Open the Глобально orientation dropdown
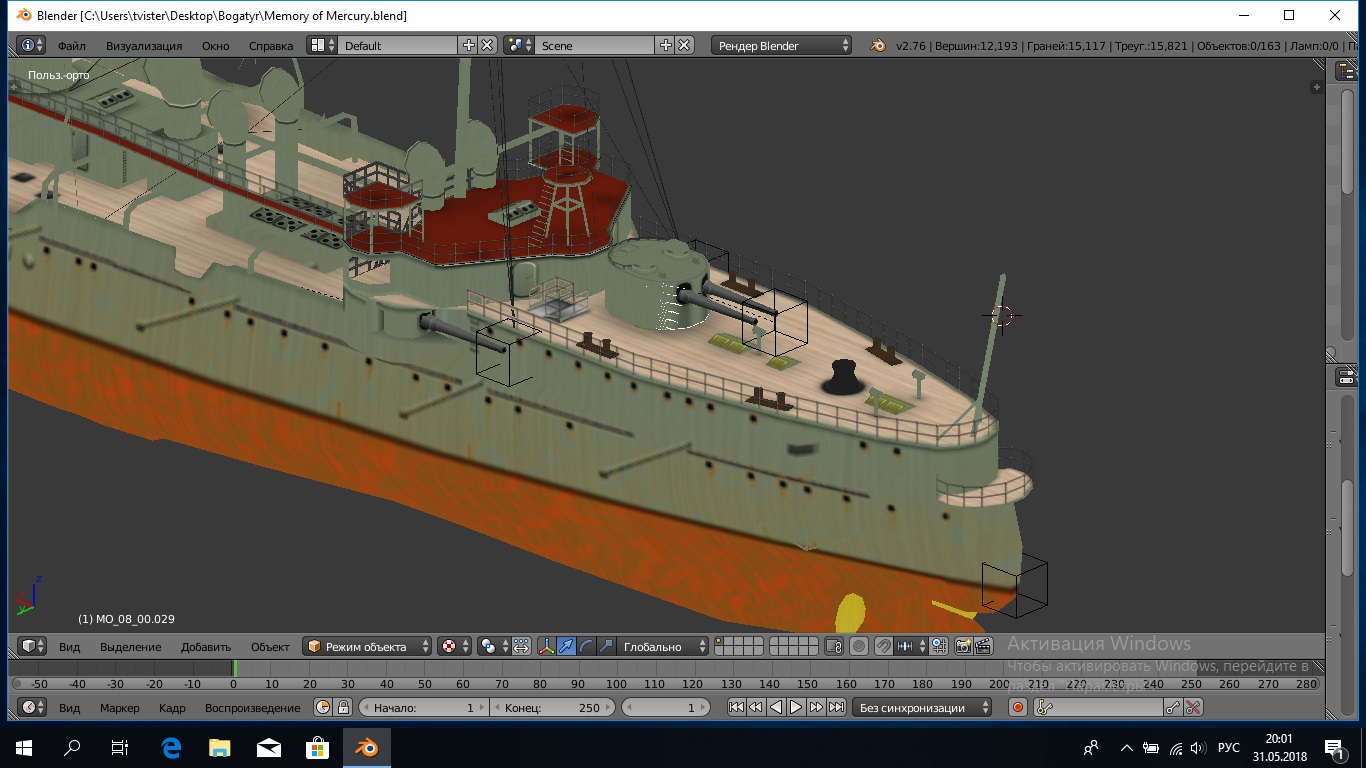This screenshot has height=768, width=1366. pos(662,646)
